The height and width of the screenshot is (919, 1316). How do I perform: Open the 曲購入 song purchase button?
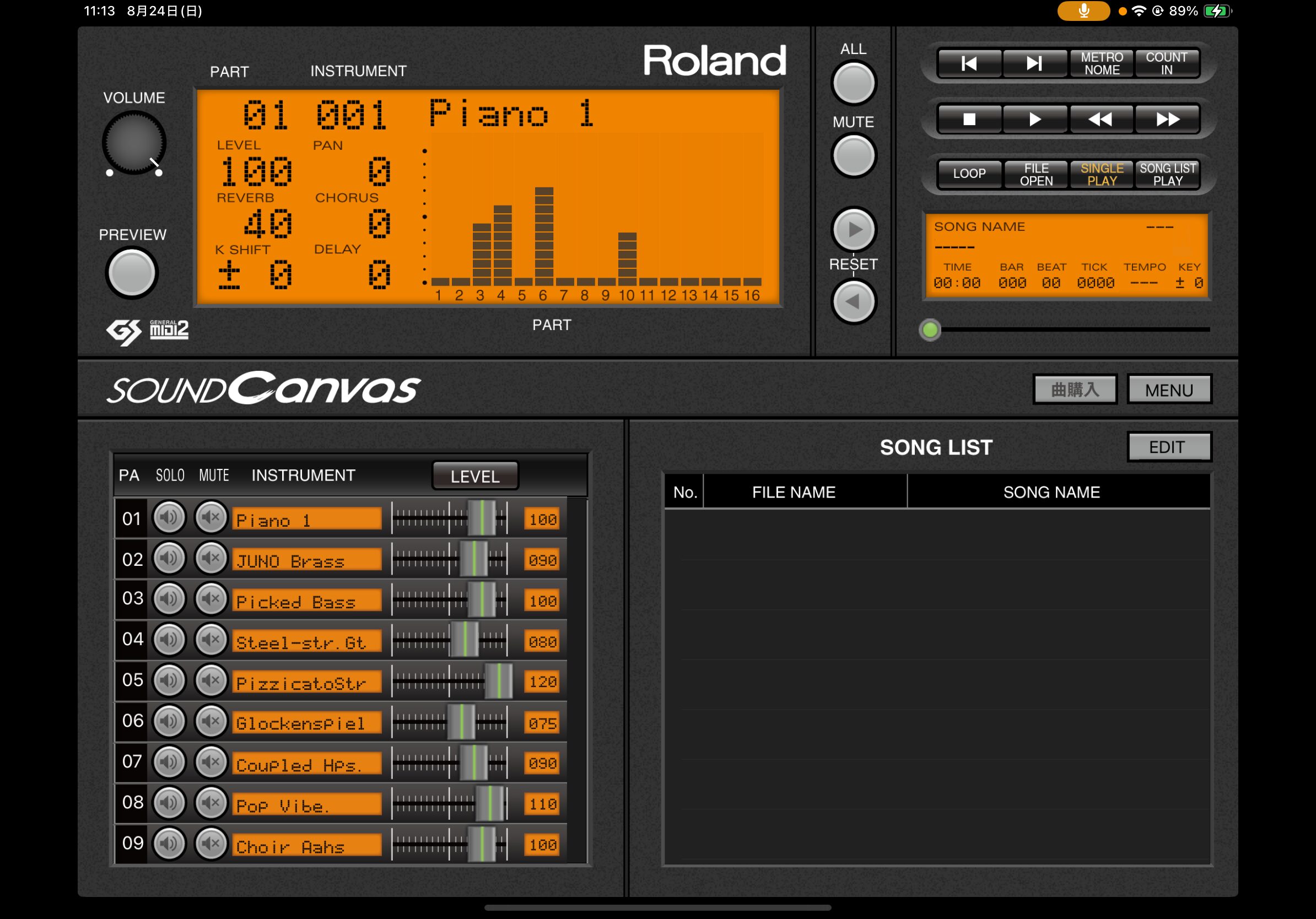click(1075, 390)
